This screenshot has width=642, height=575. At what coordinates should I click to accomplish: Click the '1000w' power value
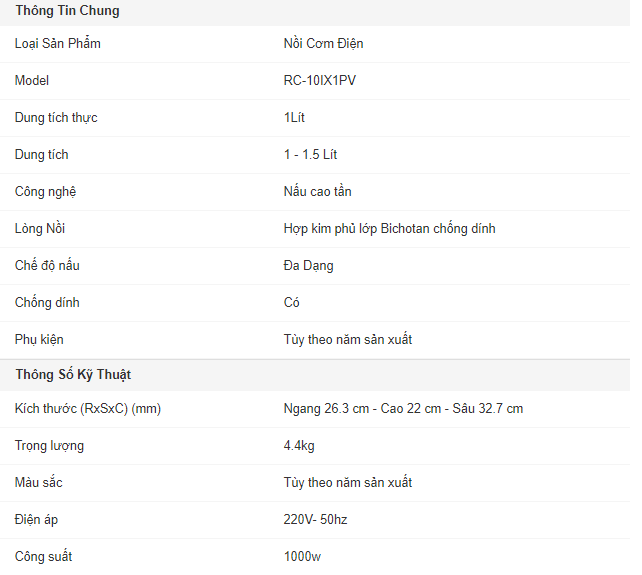pos(303,557)
